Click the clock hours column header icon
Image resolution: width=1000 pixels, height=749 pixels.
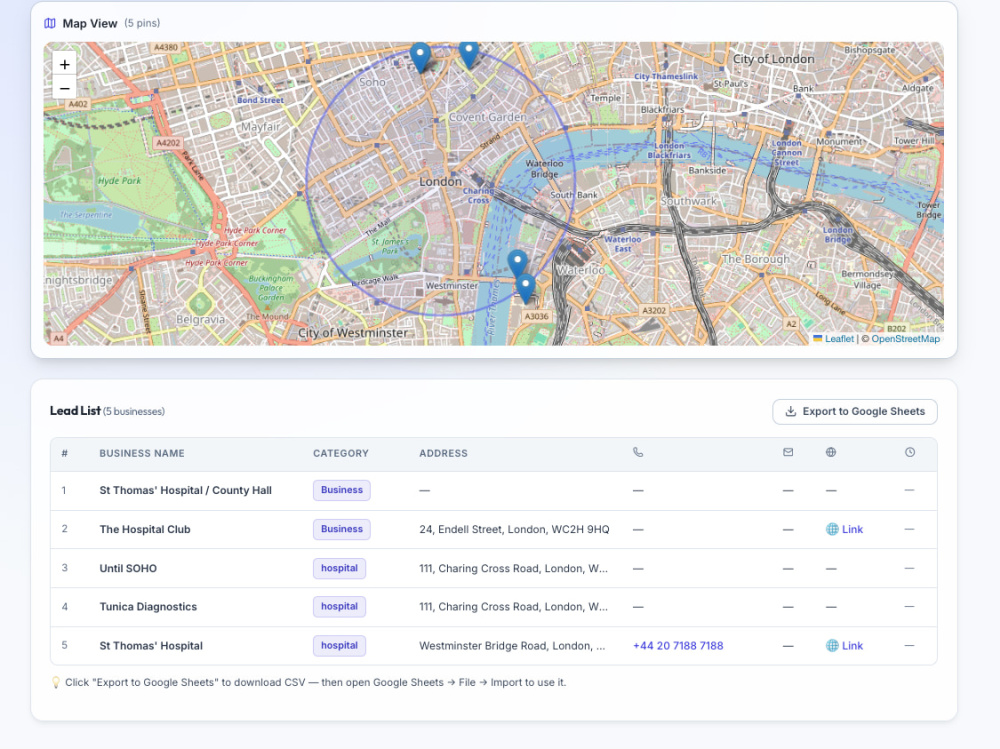(x=910, y=452)
